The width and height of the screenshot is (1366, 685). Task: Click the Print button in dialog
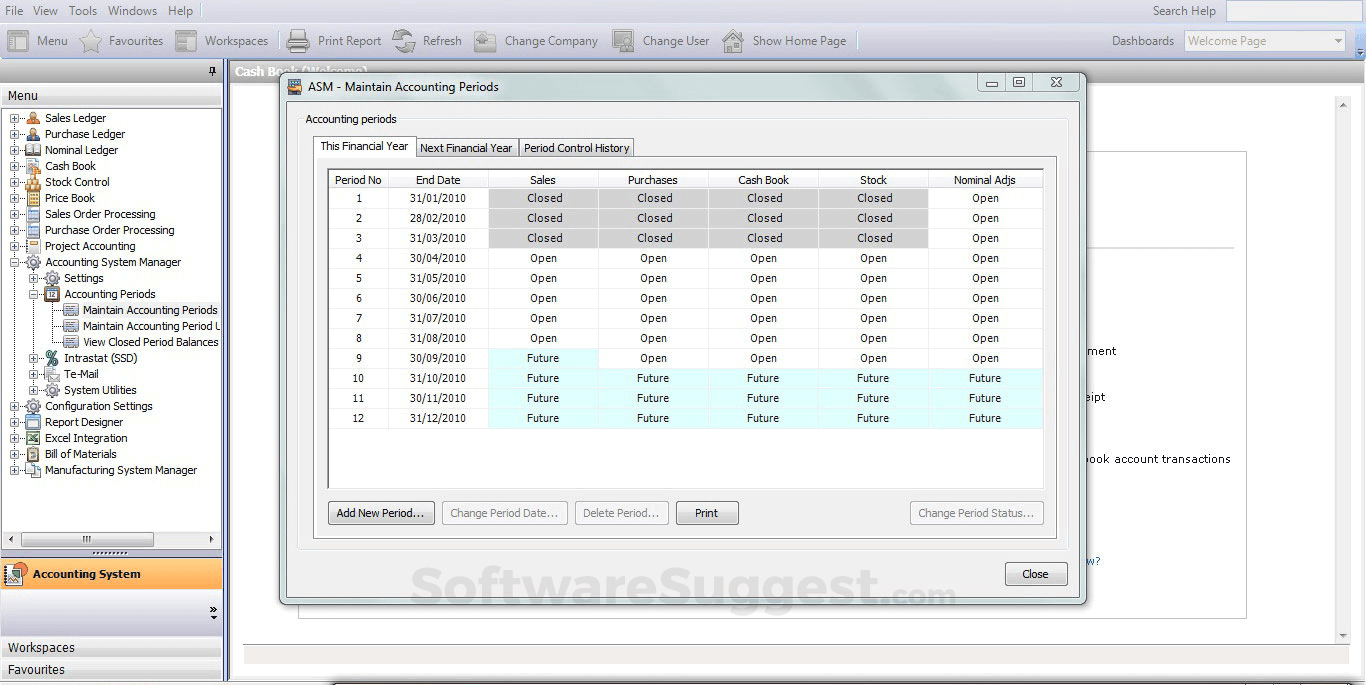point(706,513)
